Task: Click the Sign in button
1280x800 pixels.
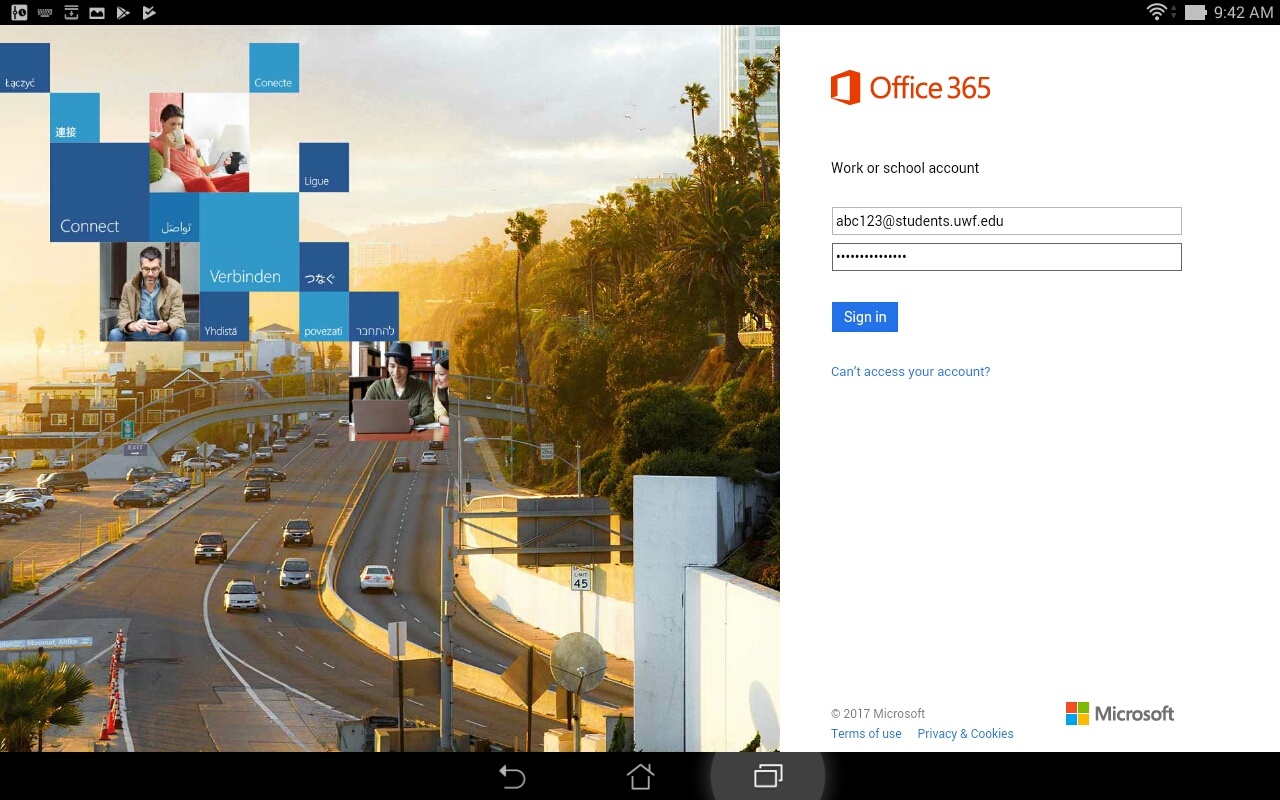Action: (865, 317)
